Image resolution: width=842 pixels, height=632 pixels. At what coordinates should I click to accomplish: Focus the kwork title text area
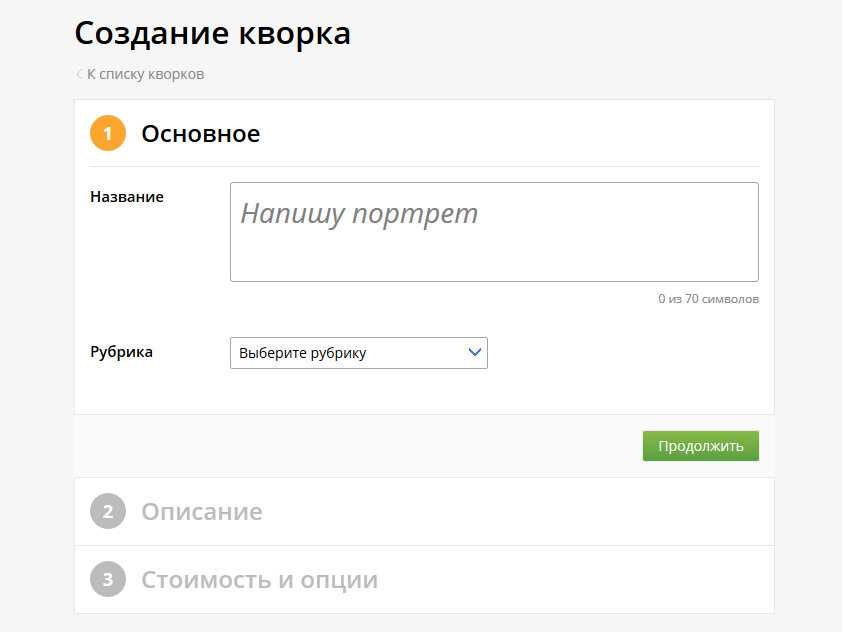click(494, 232)
